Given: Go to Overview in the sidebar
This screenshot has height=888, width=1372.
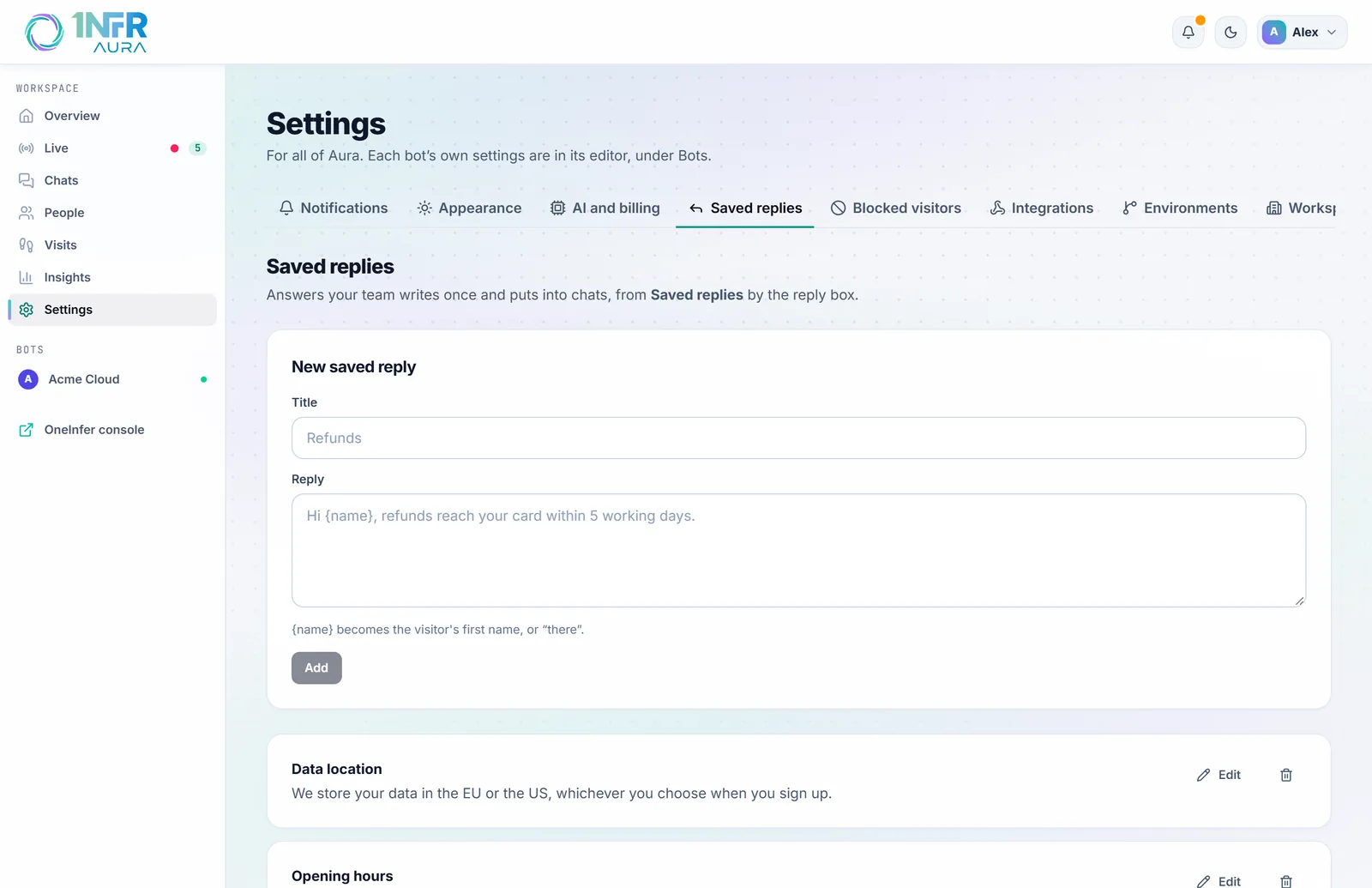Looking at the screenshot, I should (x=112, y=116).
